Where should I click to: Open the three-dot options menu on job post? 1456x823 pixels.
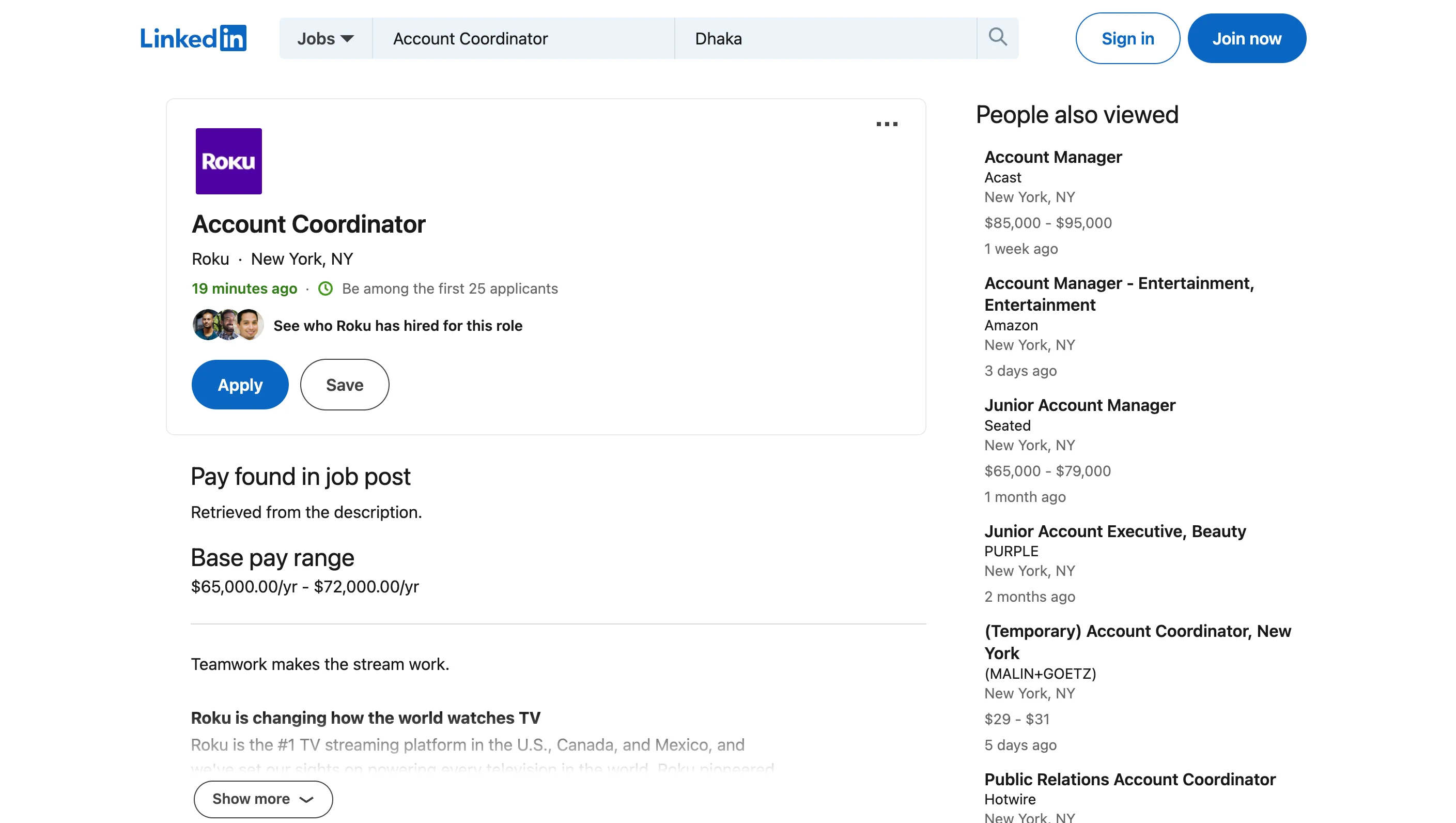click(x=887, y=124)
